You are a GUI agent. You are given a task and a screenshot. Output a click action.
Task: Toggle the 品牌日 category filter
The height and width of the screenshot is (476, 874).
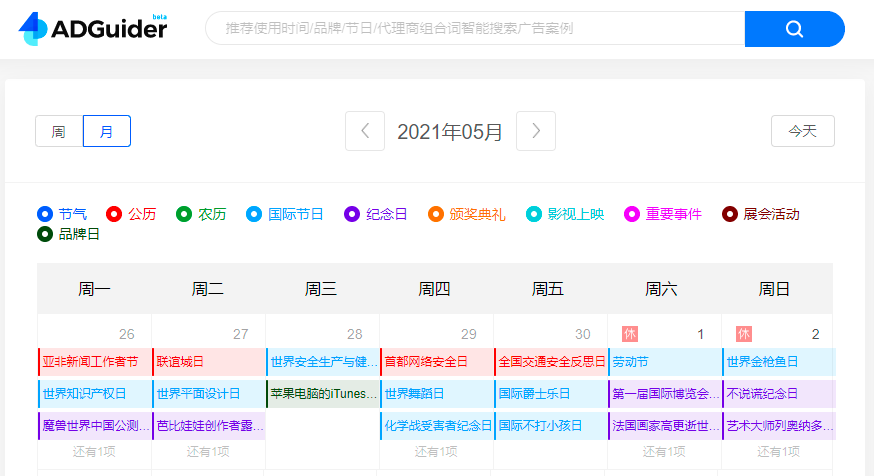pos(69,234)
